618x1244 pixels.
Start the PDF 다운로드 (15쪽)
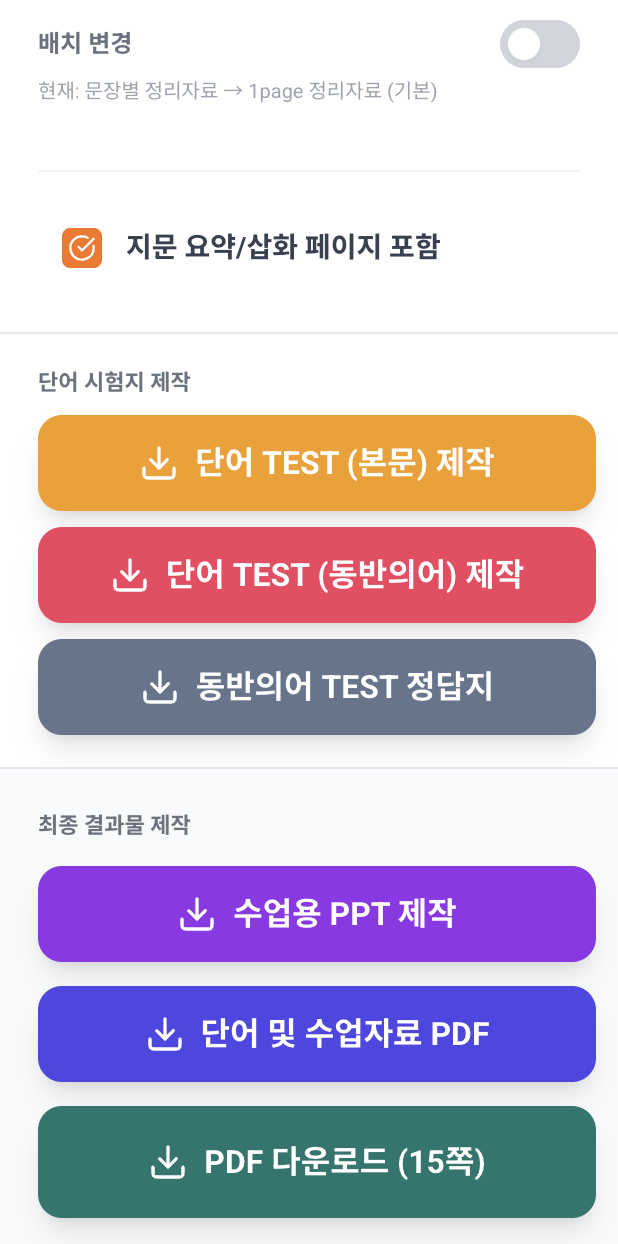[317, 1162]
